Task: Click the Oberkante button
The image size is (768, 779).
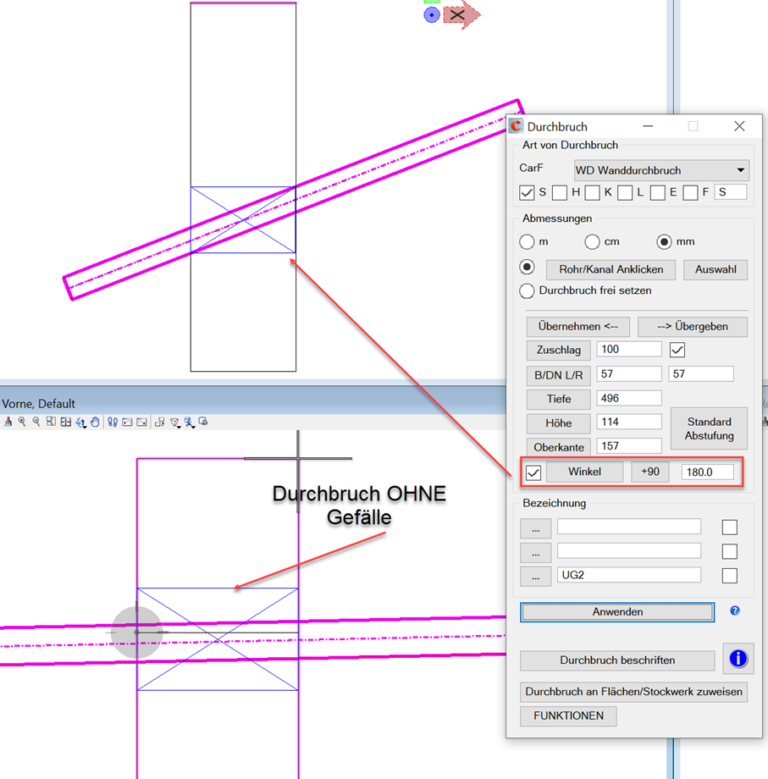Action: pyautogui.click(x=558, y=447)
